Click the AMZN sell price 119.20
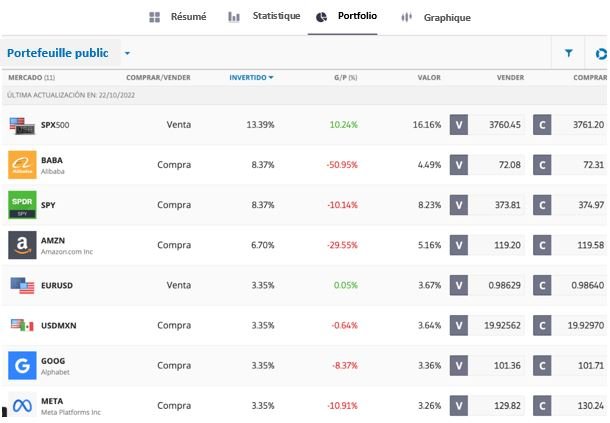Image resolution: width=610 pixels, height=423 pixels. [507, 245]
